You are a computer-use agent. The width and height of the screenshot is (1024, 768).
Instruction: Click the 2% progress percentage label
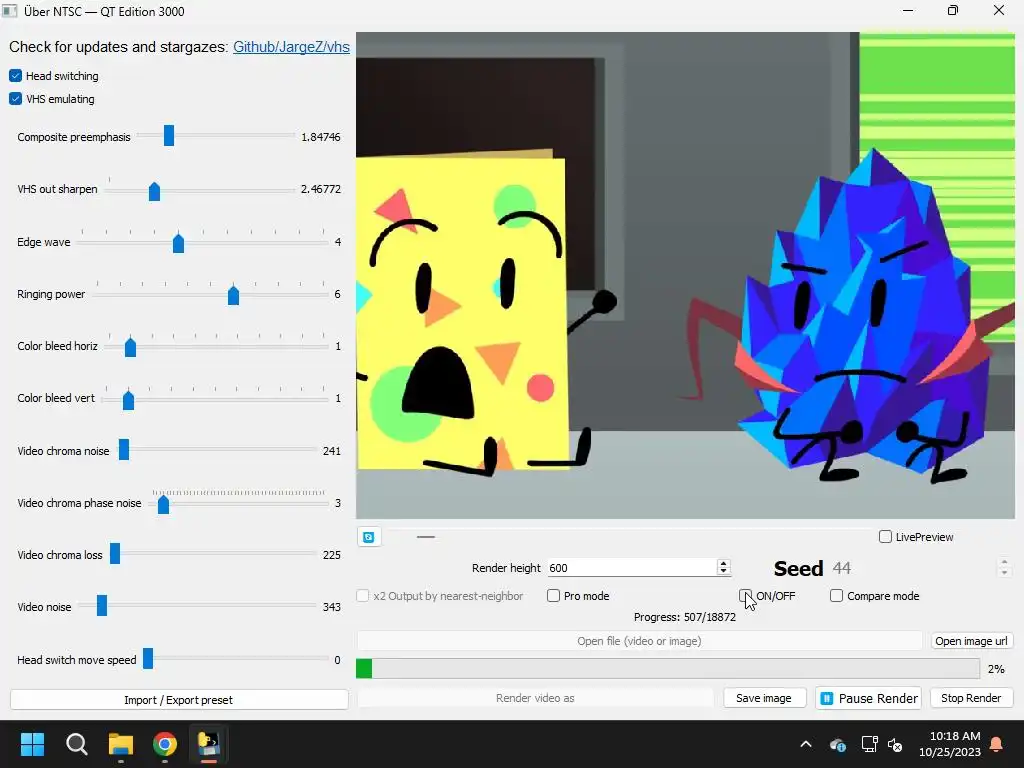(x=996, y=669)
